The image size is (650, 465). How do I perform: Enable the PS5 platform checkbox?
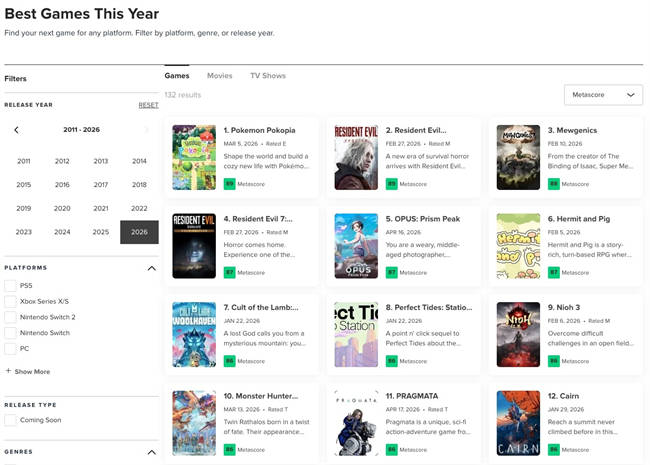click(x=10, y=286)
